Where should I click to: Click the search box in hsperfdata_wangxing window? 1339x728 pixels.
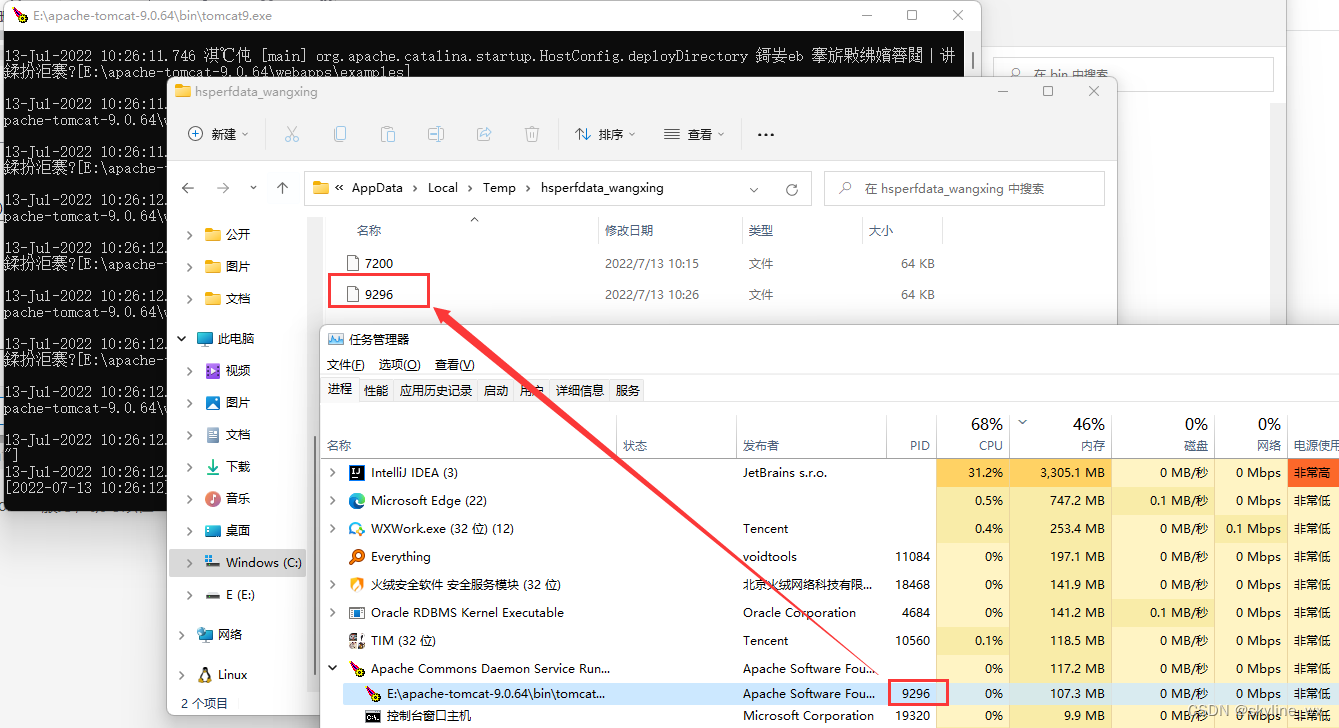[964, 188]
